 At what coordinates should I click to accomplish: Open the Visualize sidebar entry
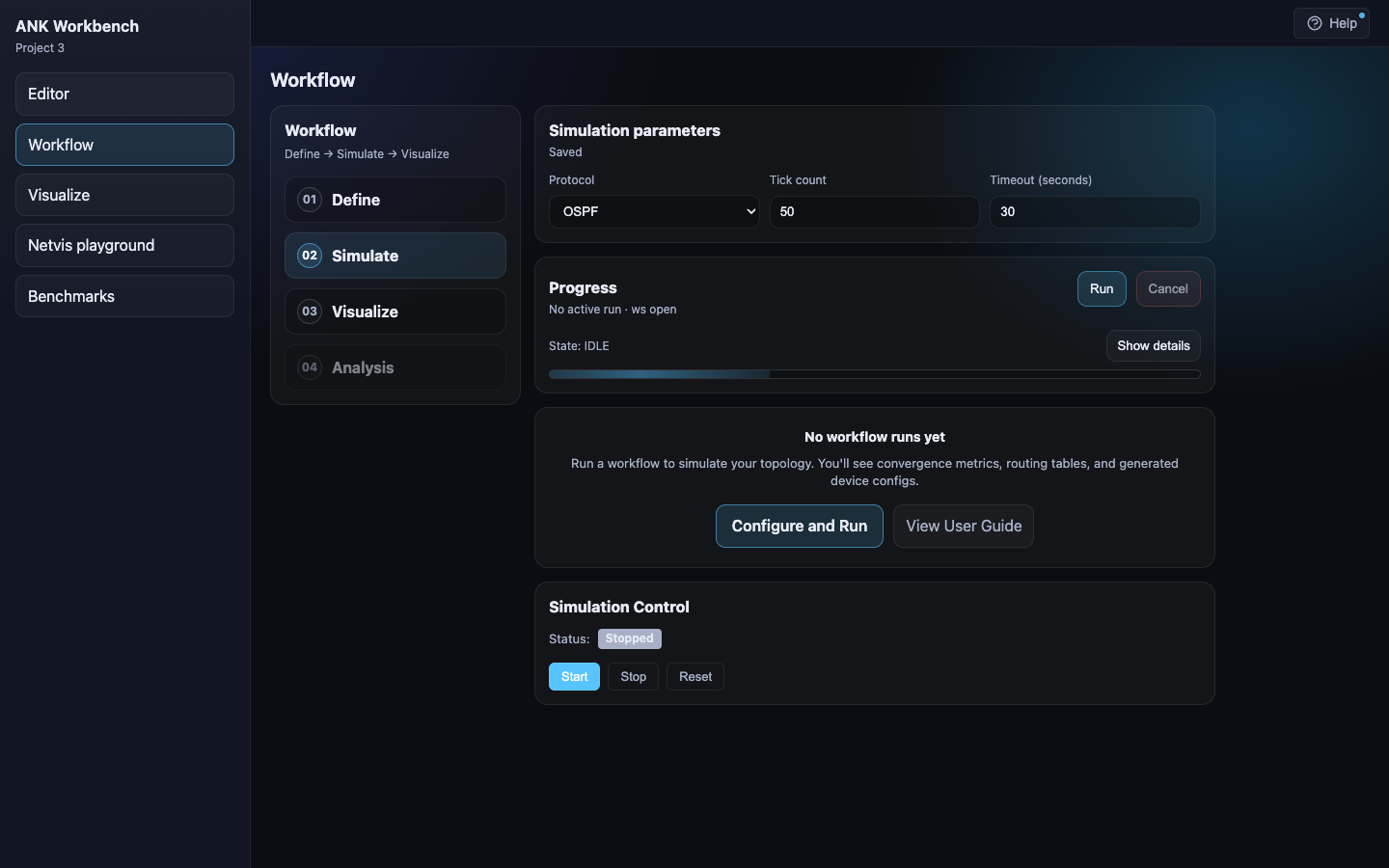[x=124, y=195]
